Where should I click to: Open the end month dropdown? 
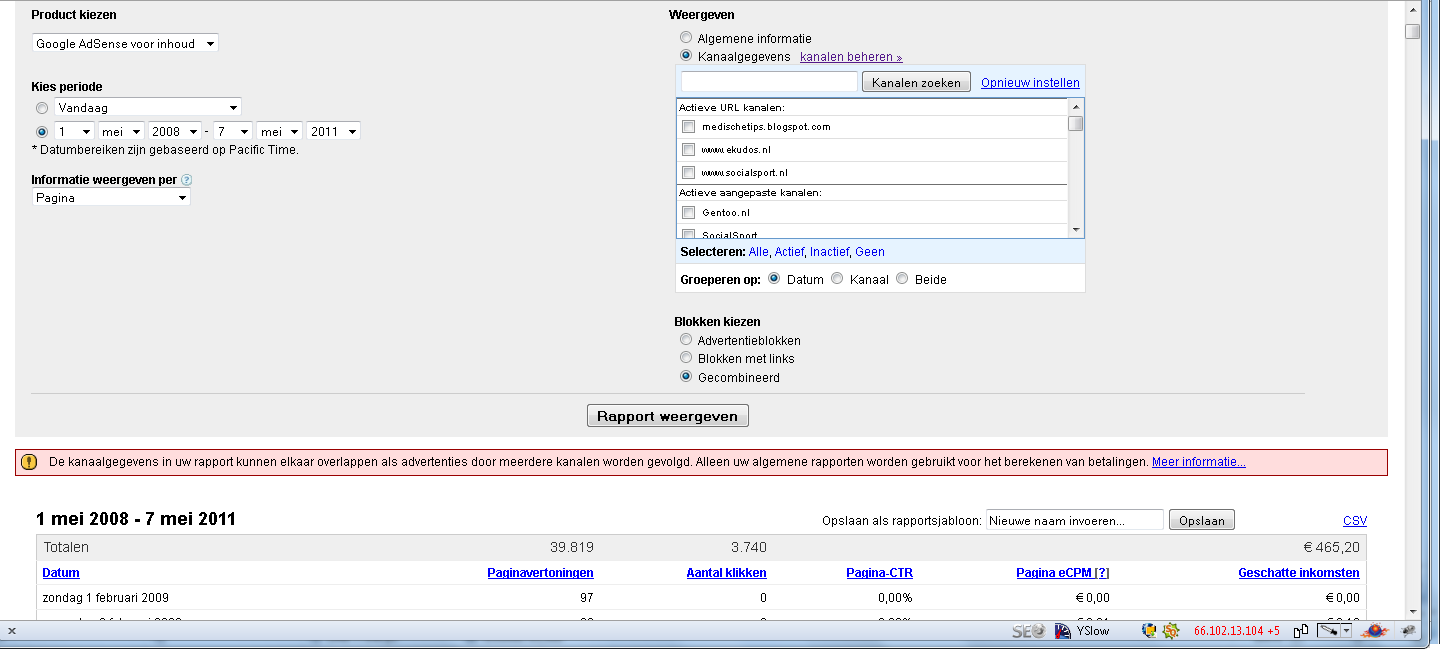(279, 131)
